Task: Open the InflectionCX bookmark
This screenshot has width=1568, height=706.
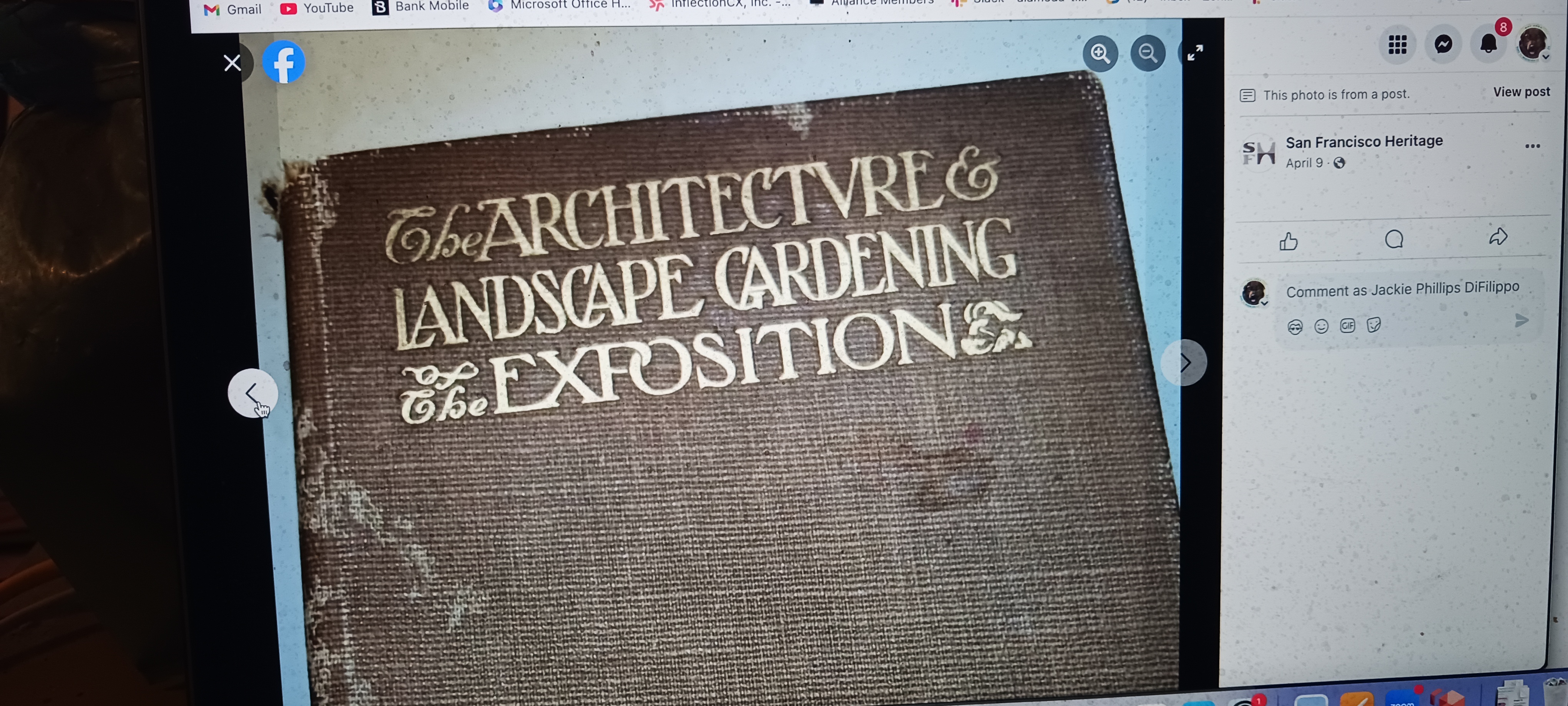Action: tap(720, 4)
